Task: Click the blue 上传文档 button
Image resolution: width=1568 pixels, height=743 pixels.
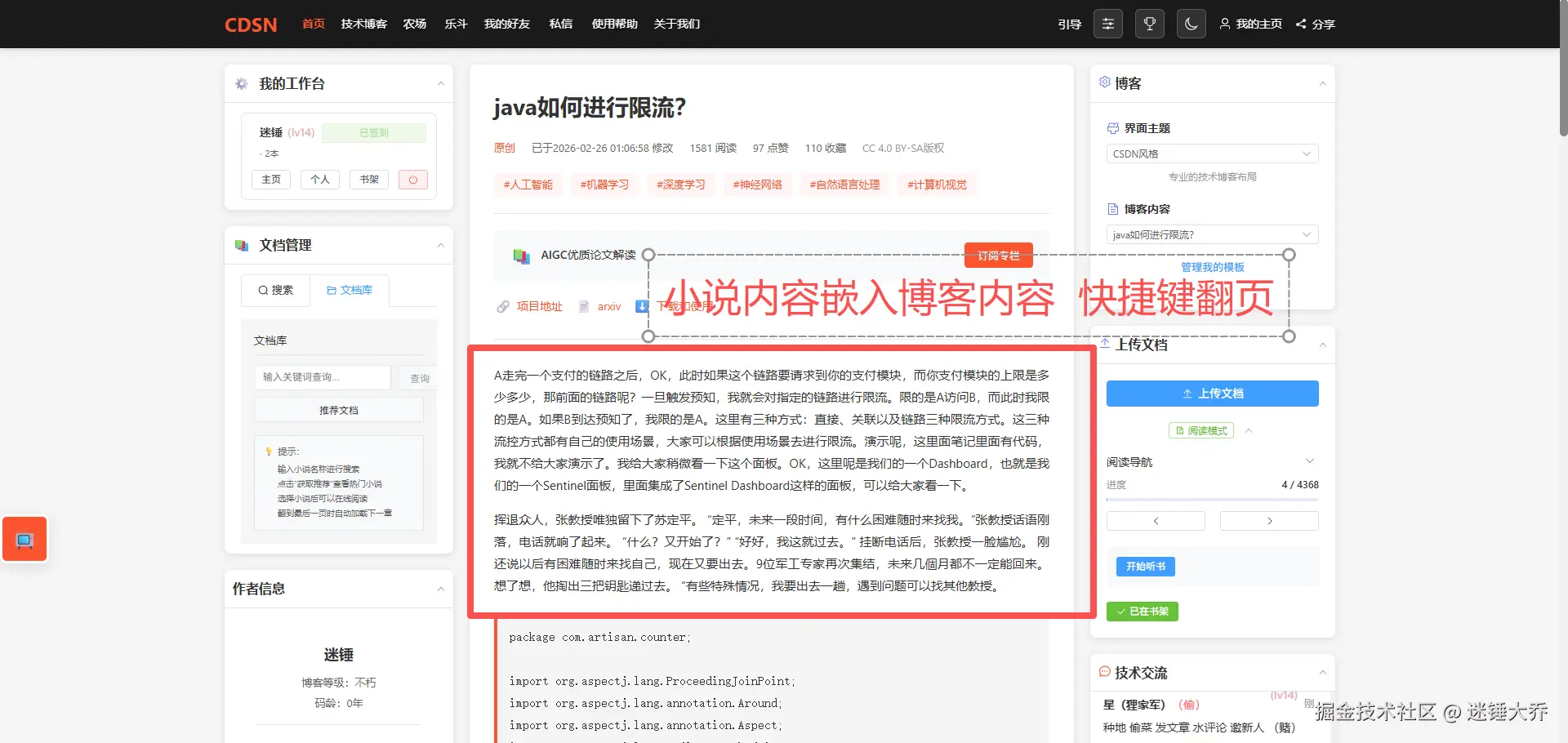Action: [1213, 394]
